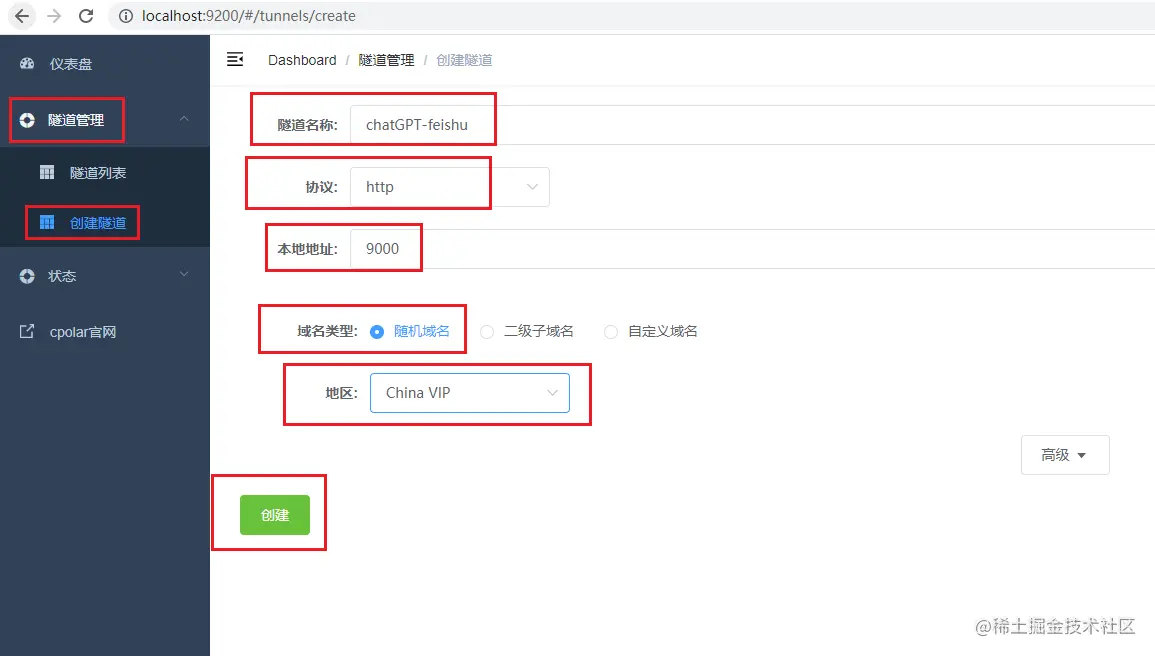Click the green 创建 button
Screen dimensions: 1155x656
tap(275, 515)
